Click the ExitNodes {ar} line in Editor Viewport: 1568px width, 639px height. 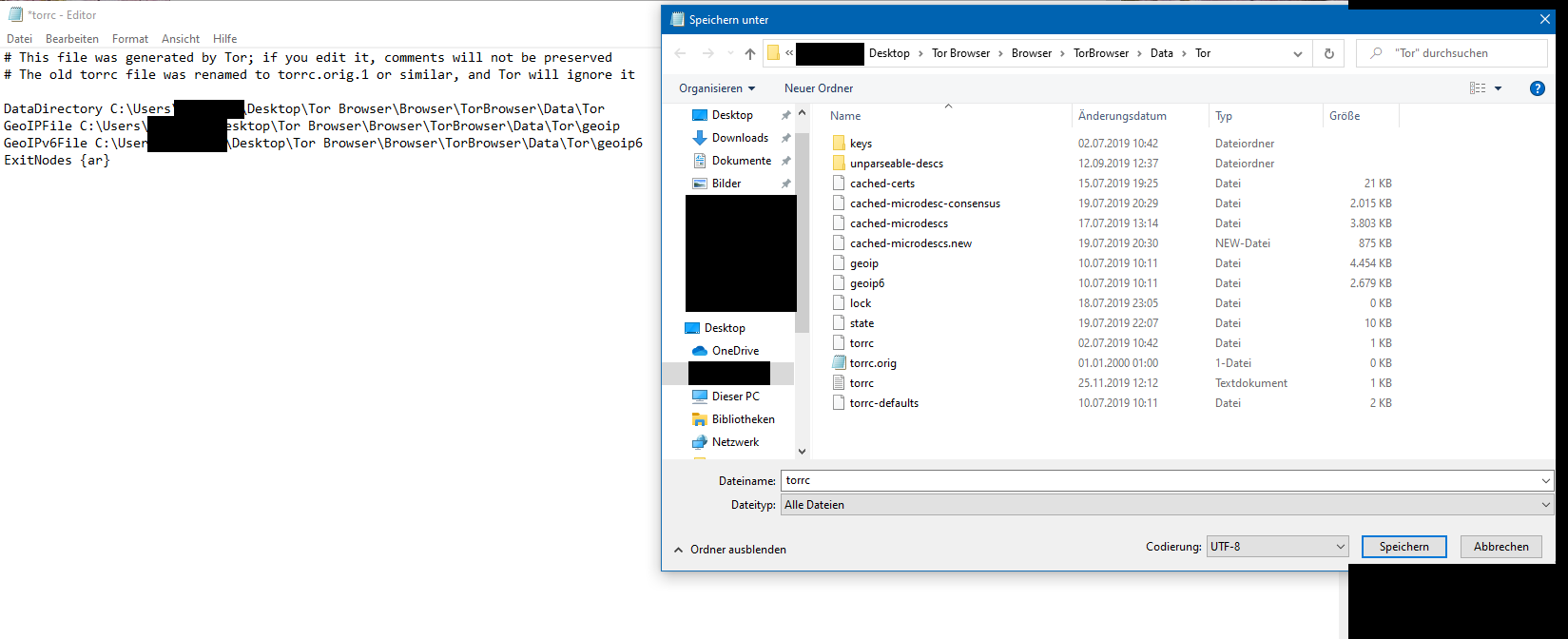pos(57,161)
